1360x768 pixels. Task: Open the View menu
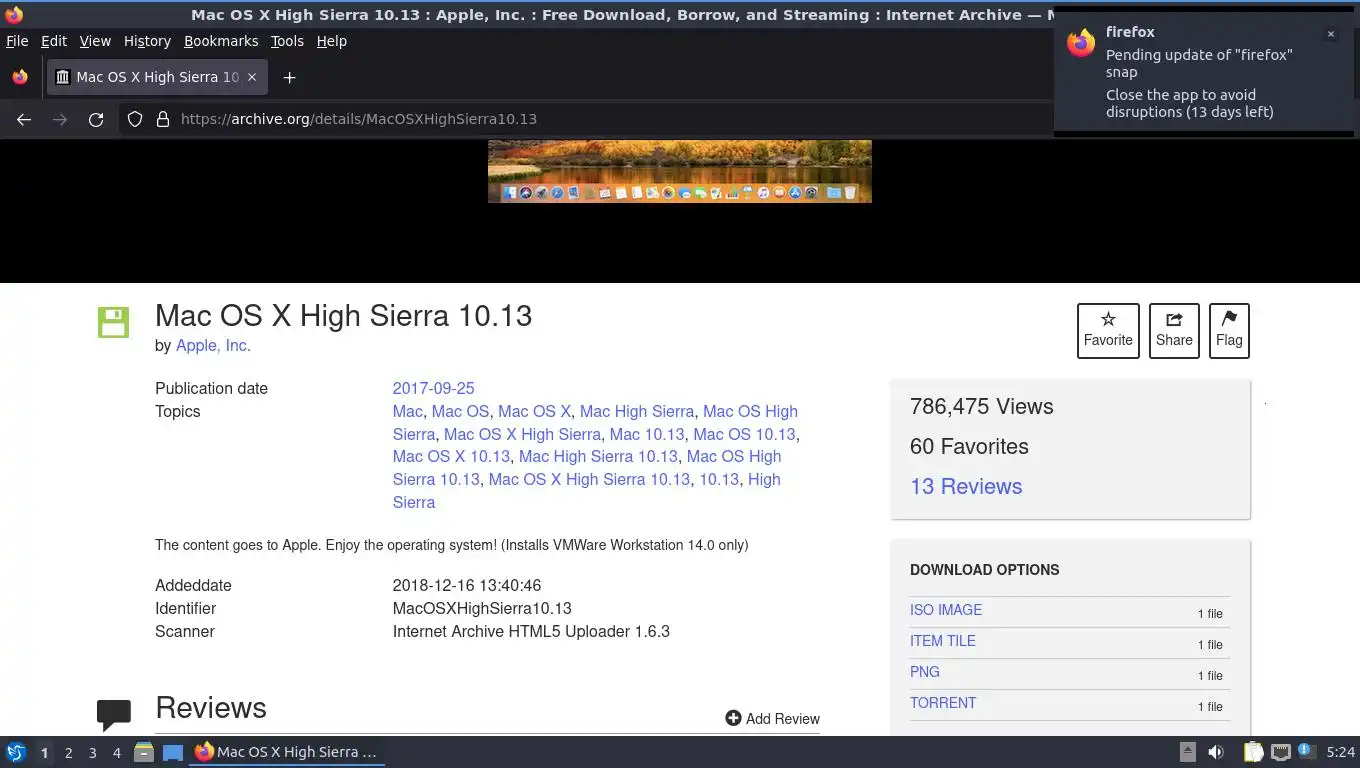[x=95, y=41]
